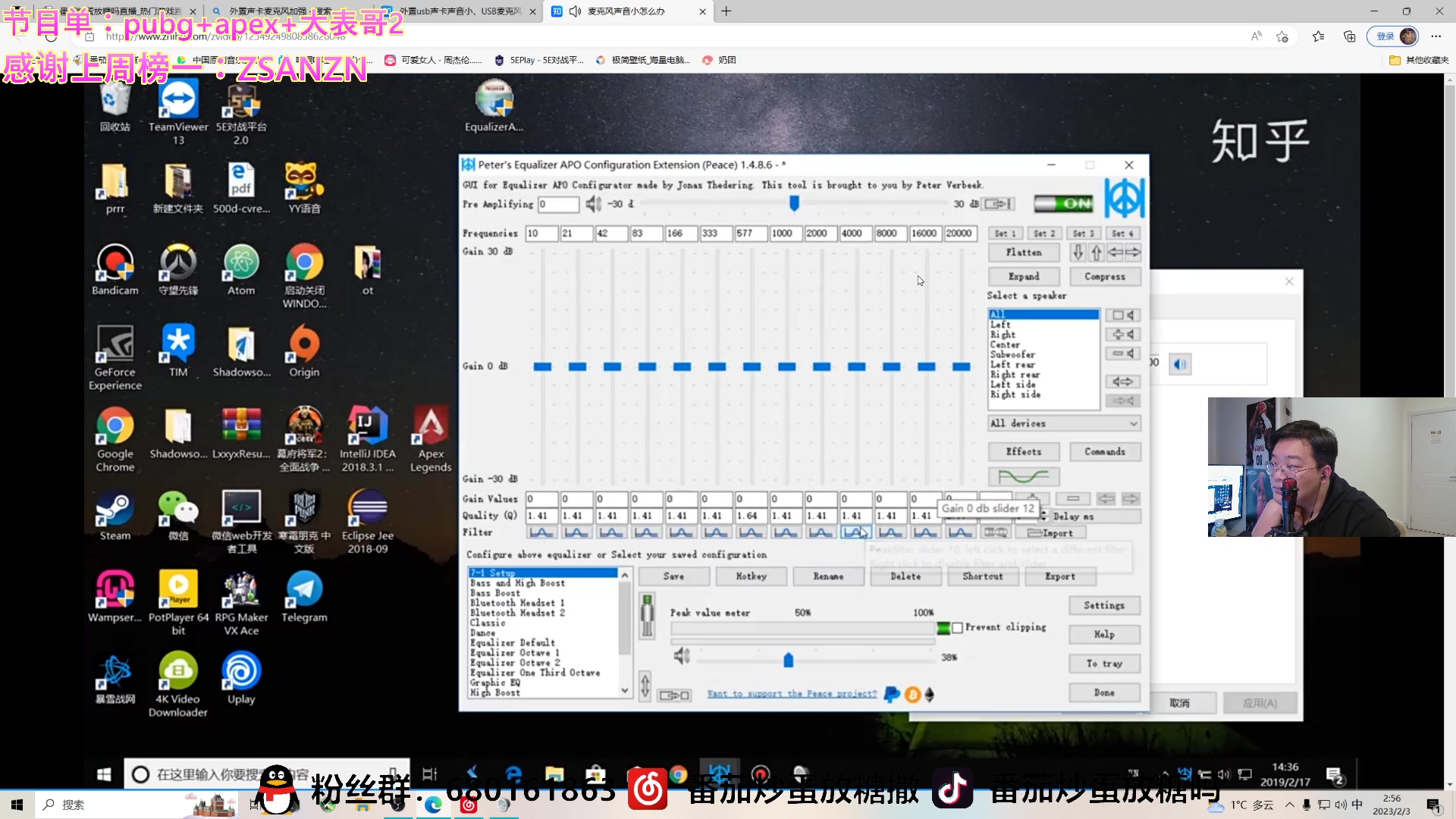Open the filter for the 10 Hz band
The width and height of the screenshot is (1456, 819).
click(541, 533)
